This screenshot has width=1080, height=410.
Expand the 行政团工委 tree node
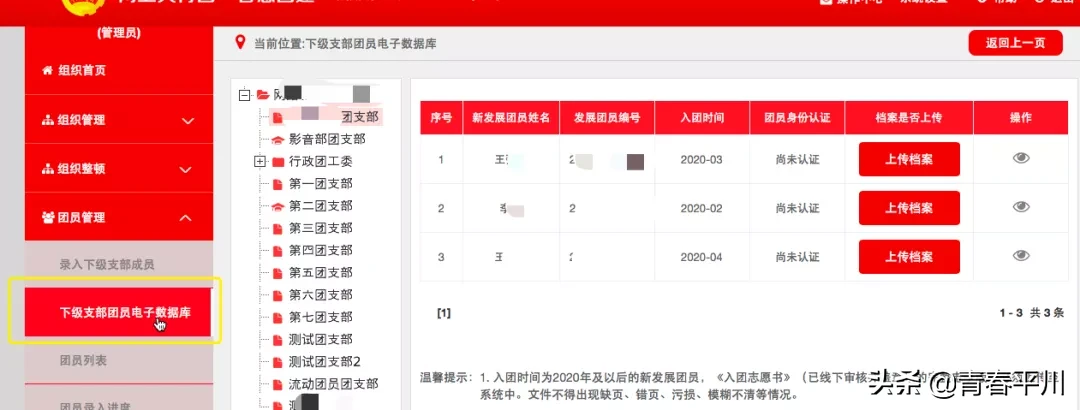[260, 162]
